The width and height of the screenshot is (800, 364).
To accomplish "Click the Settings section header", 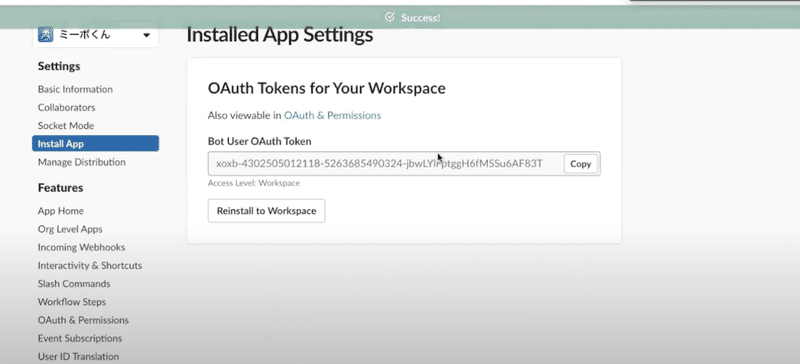I will [59, 66].
